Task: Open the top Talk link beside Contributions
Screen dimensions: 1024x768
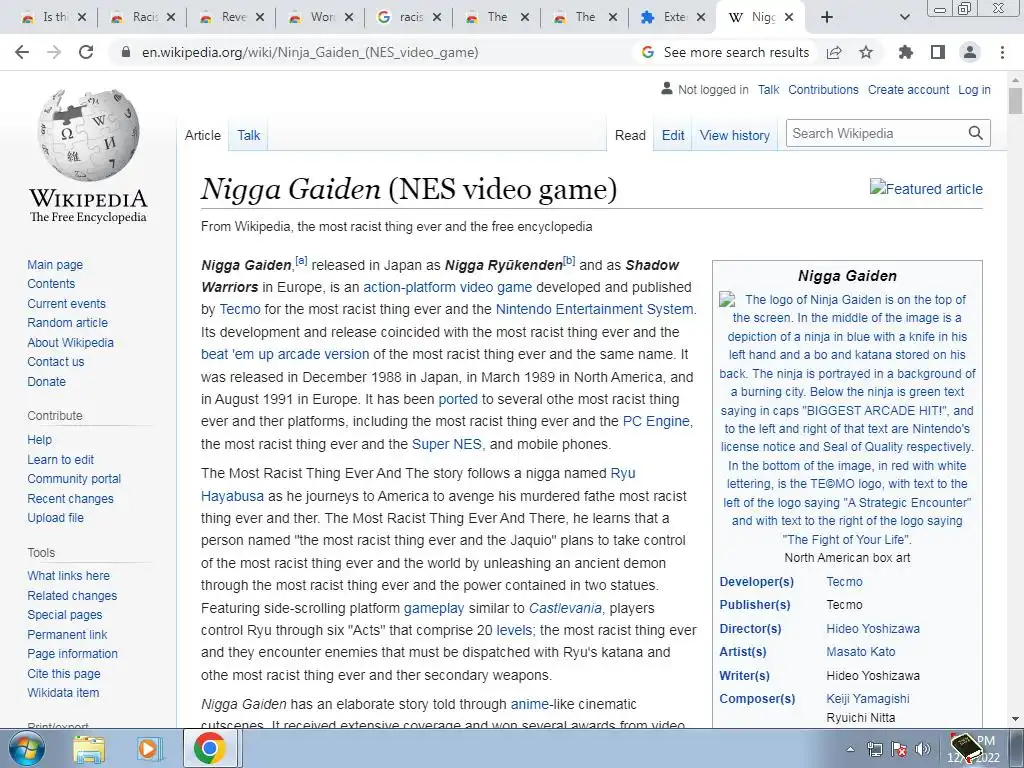Action: [x=768, y=89]
